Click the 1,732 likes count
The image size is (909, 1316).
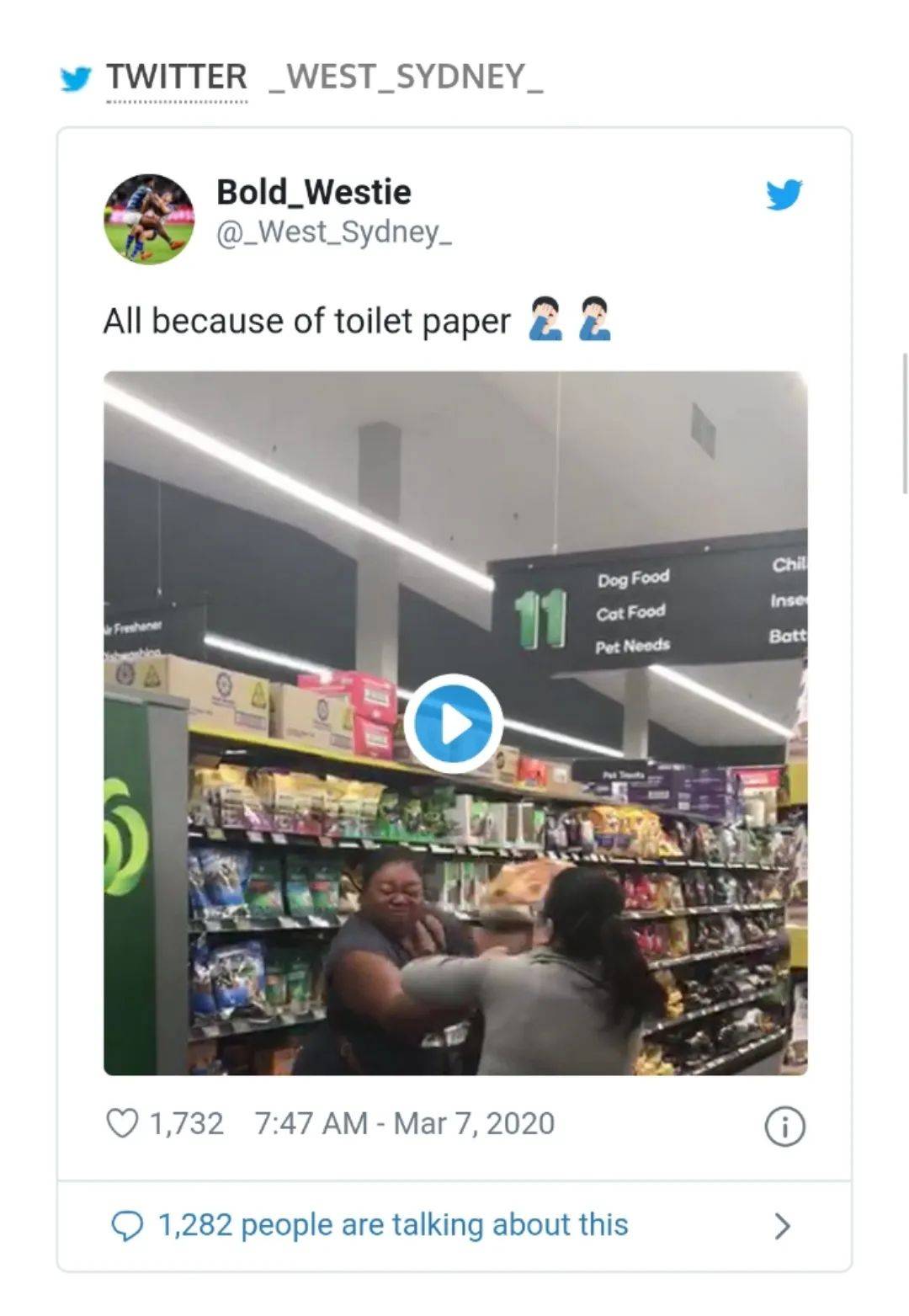(186, 1123)
